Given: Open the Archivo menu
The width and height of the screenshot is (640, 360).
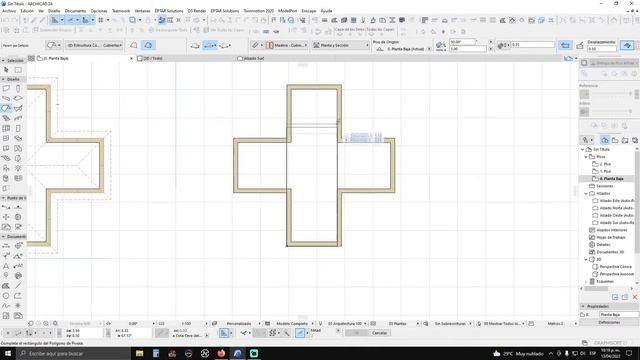Looking at the screenshot, I should pyautogui.click(x=9, y=11).
